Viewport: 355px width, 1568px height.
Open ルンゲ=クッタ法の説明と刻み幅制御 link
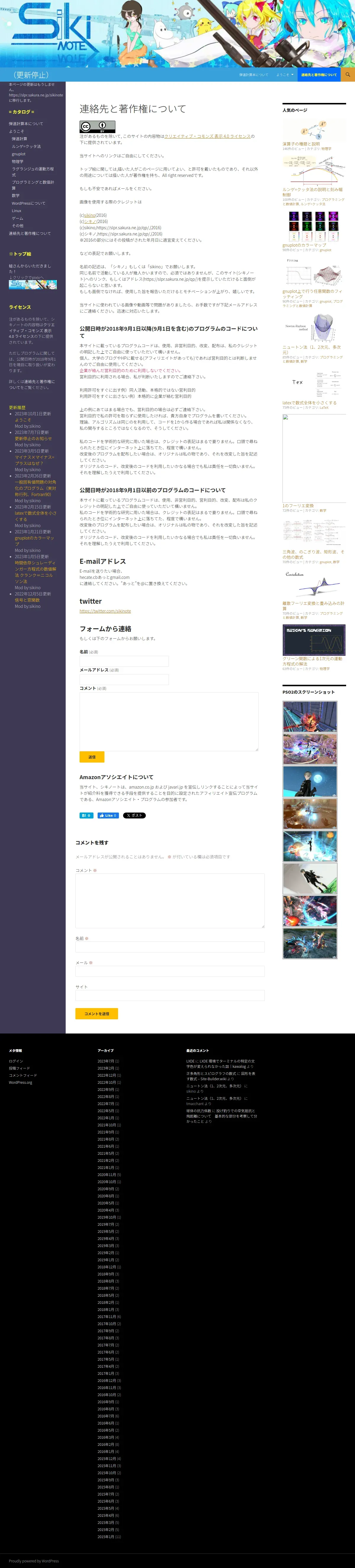click(312, 192)
